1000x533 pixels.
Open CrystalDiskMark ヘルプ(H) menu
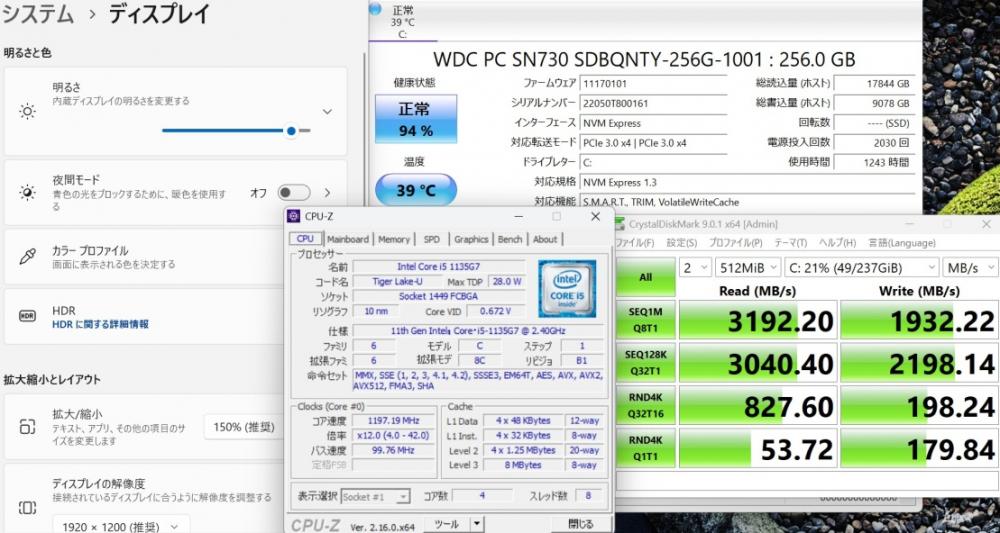(x=837, y=243)
